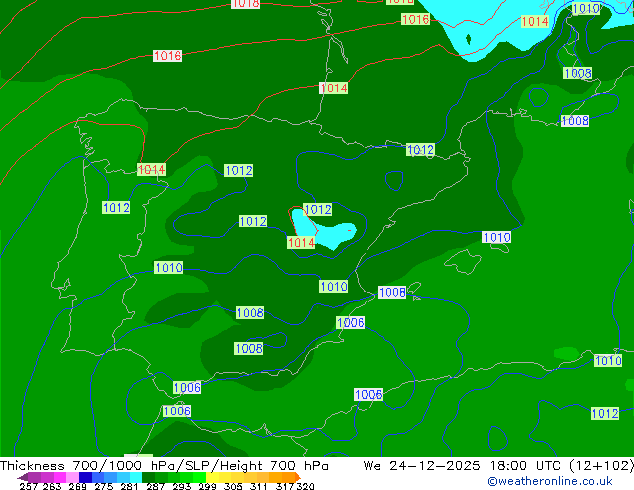The width and height of the screenshot is (634, 490).
Task: Click the legend value 269
Action: tap(77, 486)
